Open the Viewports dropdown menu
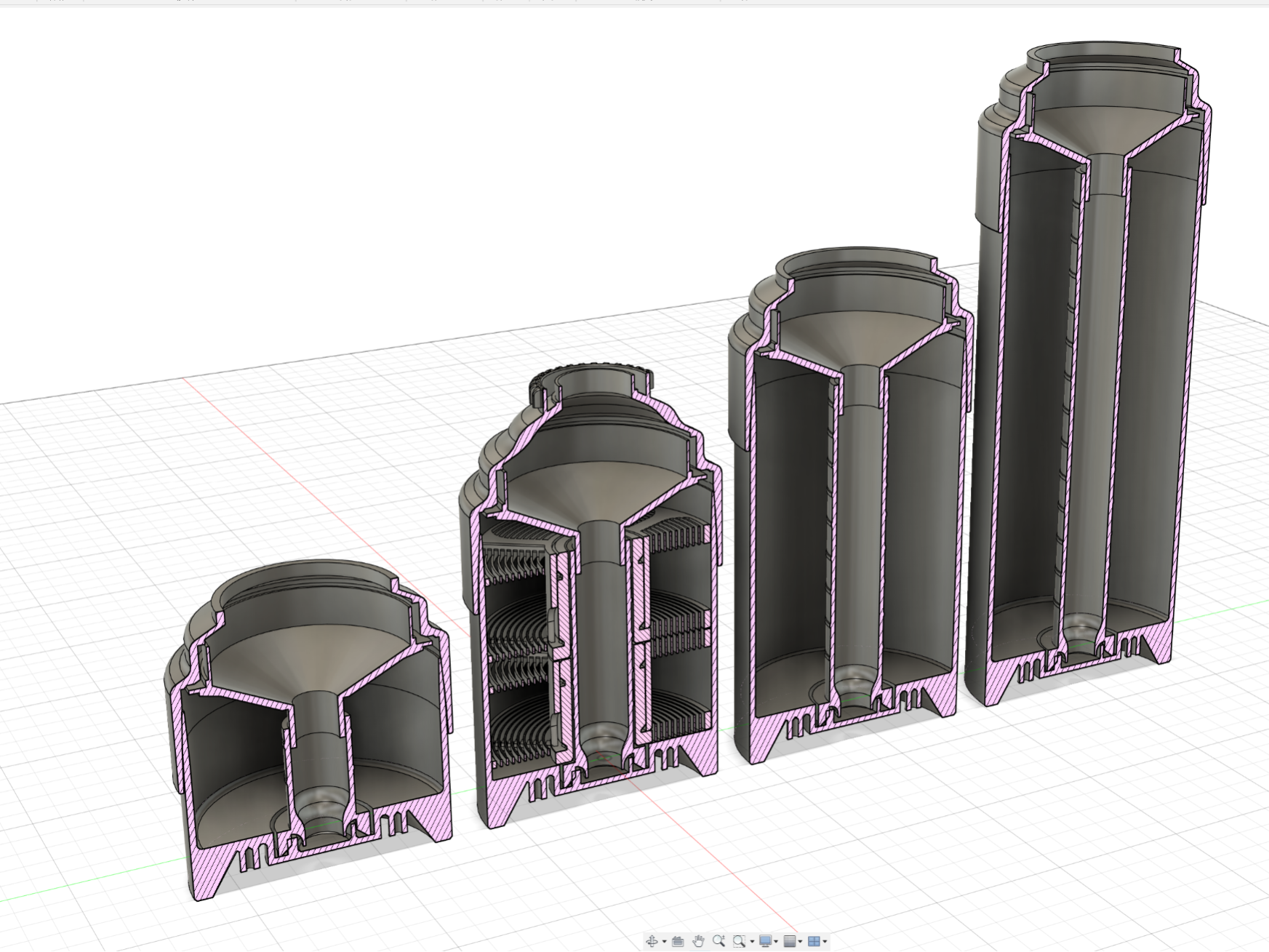1269x952 pixels. [824, 941]
